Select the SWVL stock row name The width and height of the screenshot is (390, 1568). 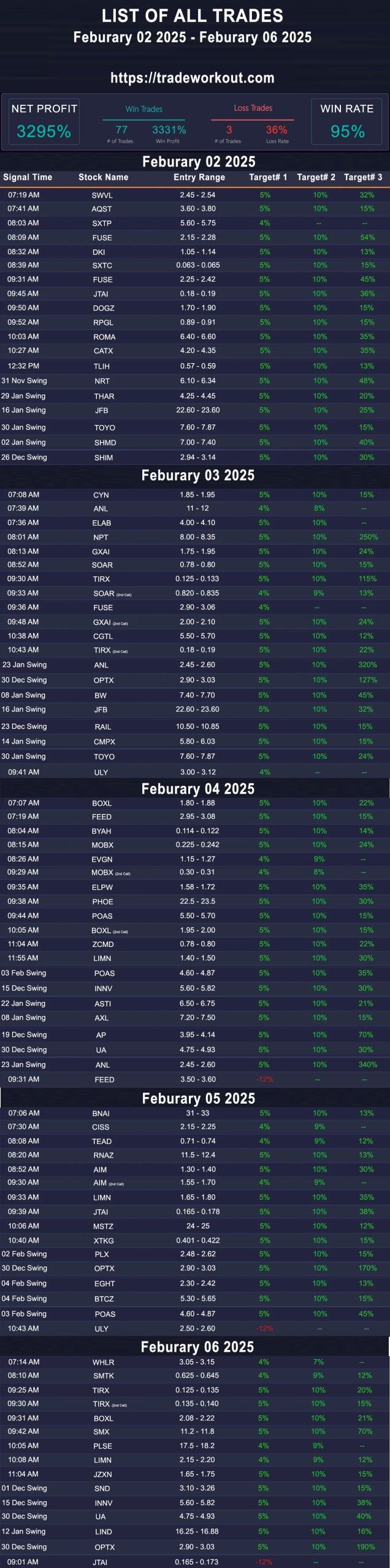click(102, 195)
